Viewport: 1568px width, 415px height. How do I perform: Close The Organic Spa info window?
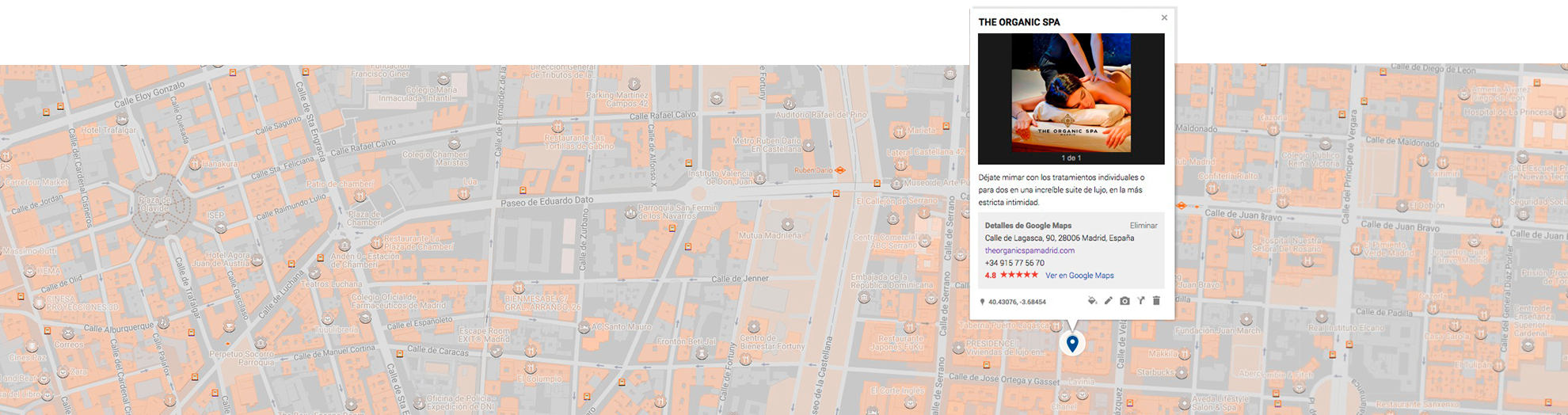[x=1164, y=17]
